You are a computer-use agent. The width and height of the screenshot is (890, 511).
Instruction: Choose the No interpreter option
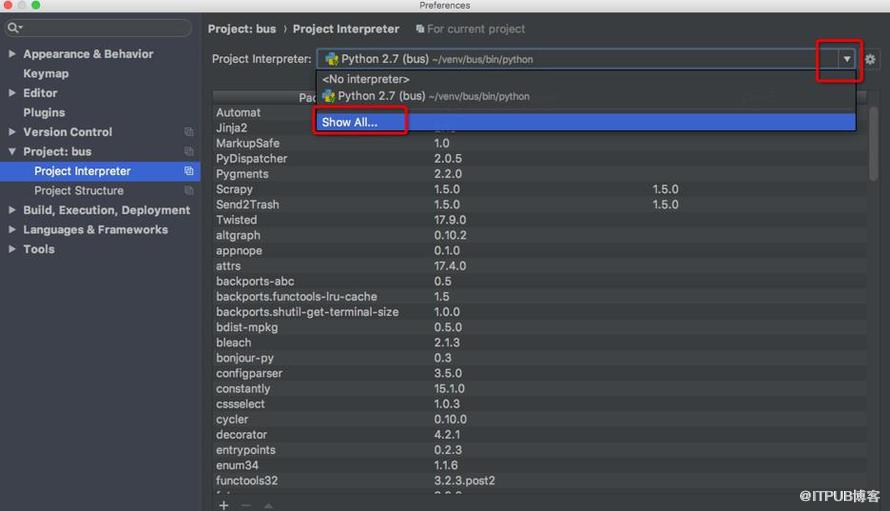[x=586, y=79]
